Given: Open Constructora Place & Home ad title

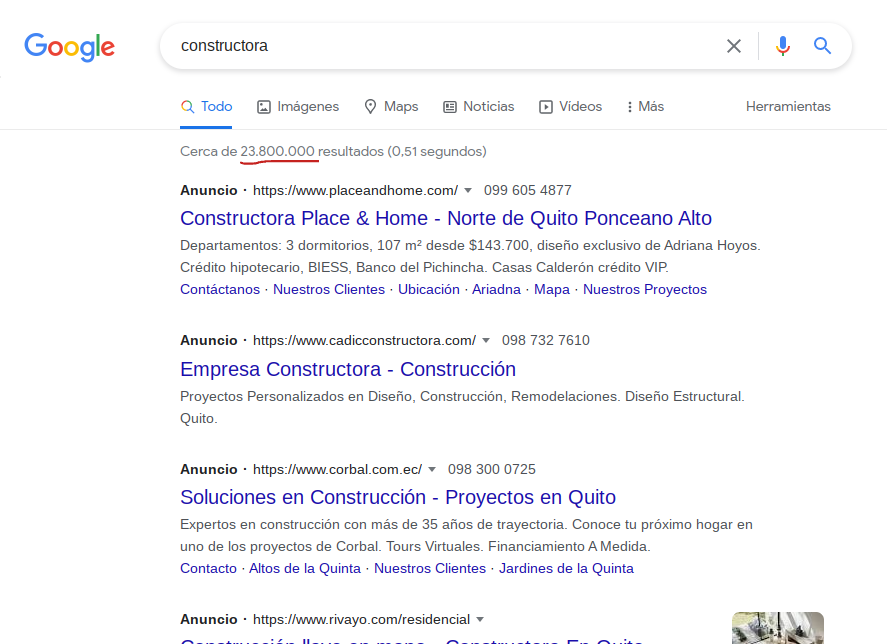Looking at the screenshot, I should 446,218.
